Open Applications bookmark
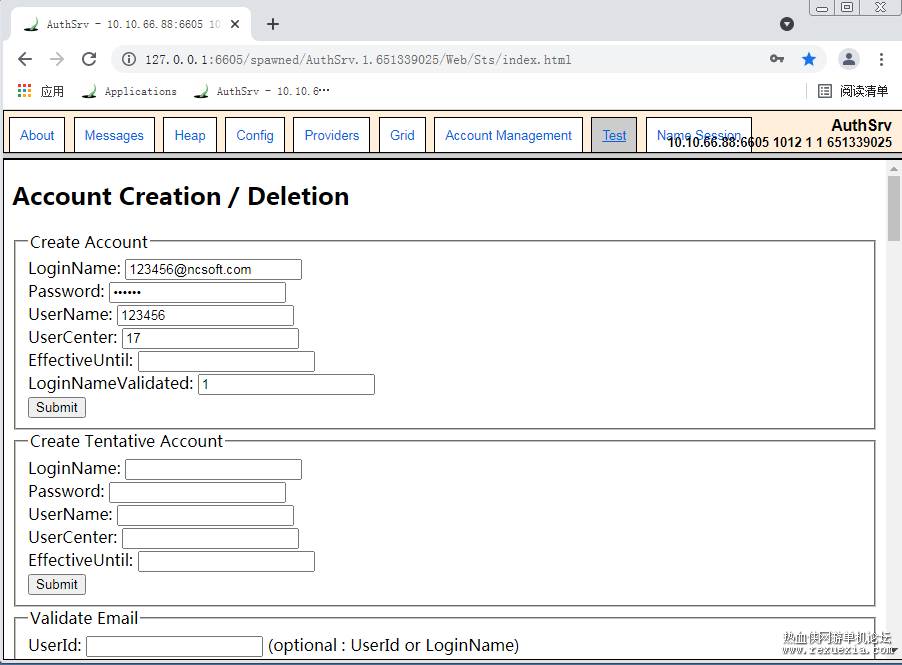Viewport: 902px width, 665px height. coord(129,91)
